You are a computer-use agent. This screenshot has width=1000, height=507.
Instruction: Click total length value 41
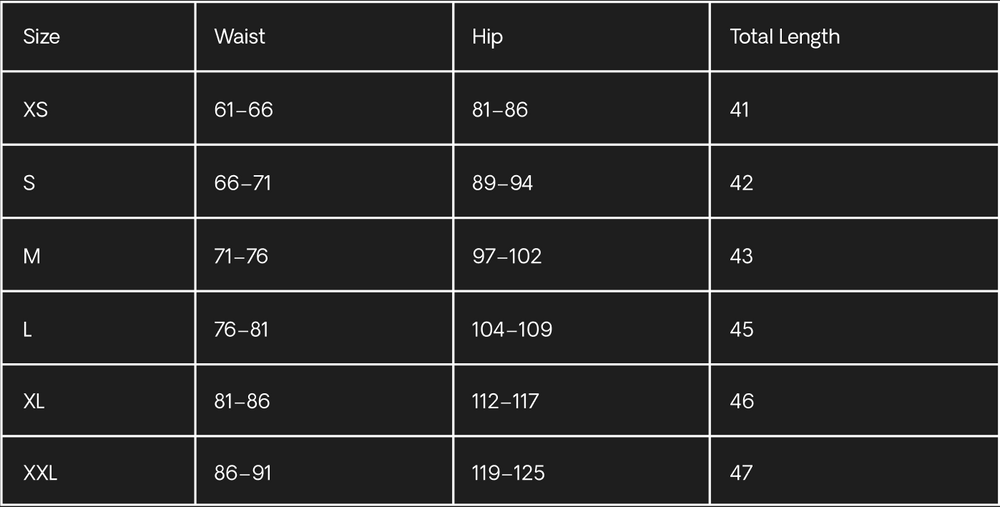click(740, 109)
